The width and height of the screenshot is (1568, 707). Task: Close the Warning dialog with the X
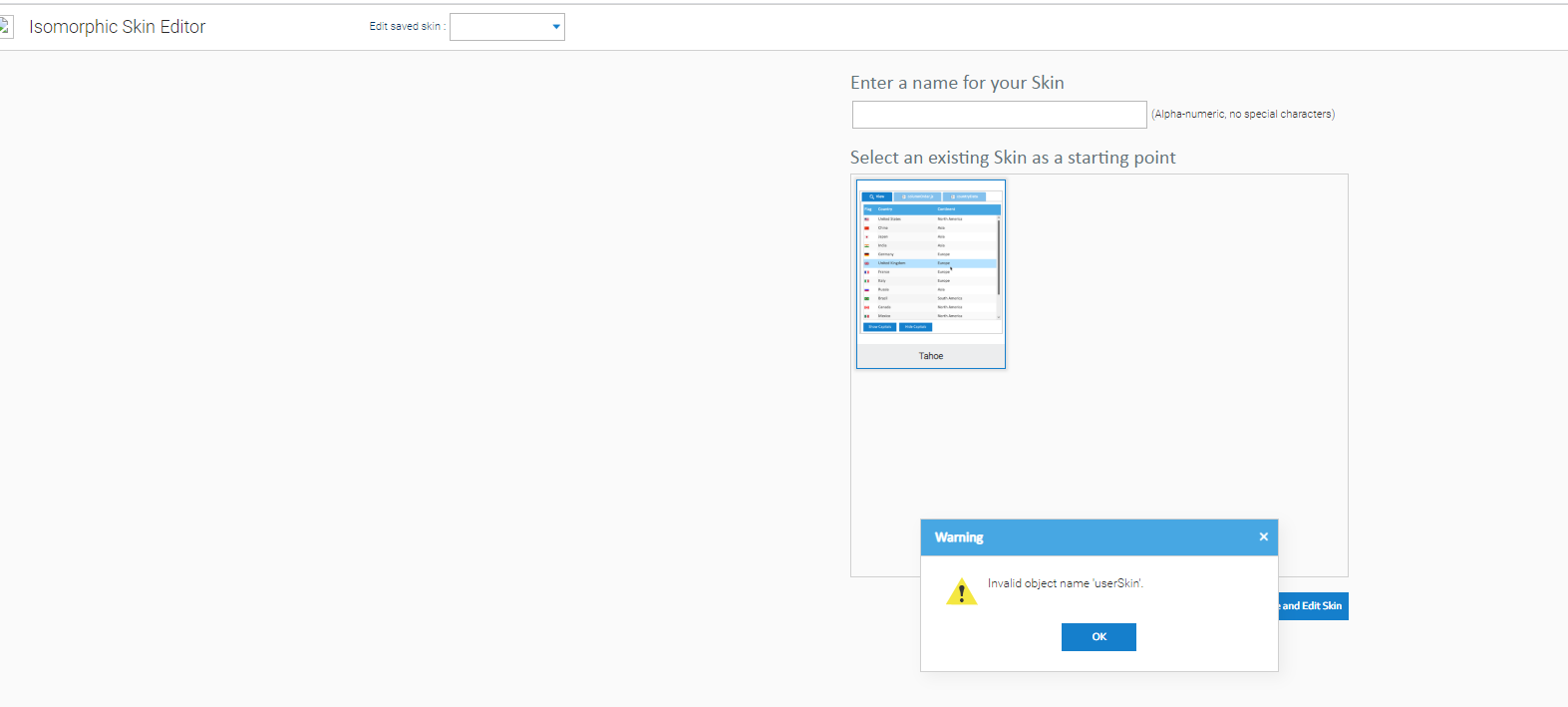pyautogui.click(x=1263, y=536)
